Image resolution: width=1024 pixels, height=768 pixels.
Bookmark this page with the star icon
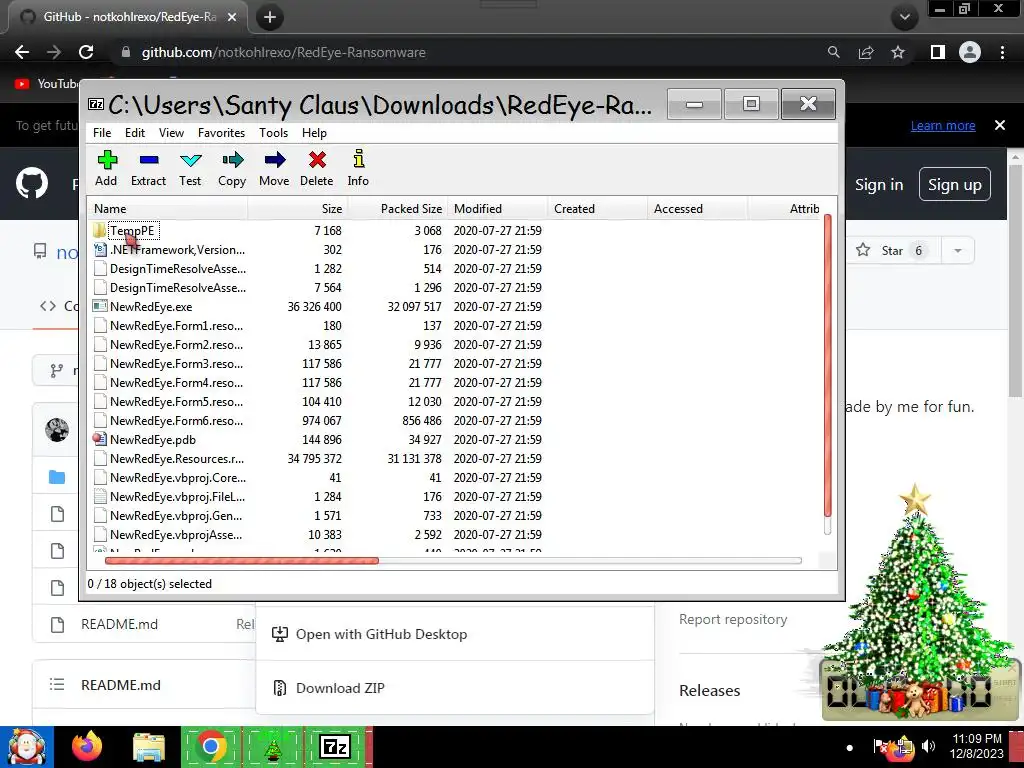pyautogui.click(x=898, y=52)
